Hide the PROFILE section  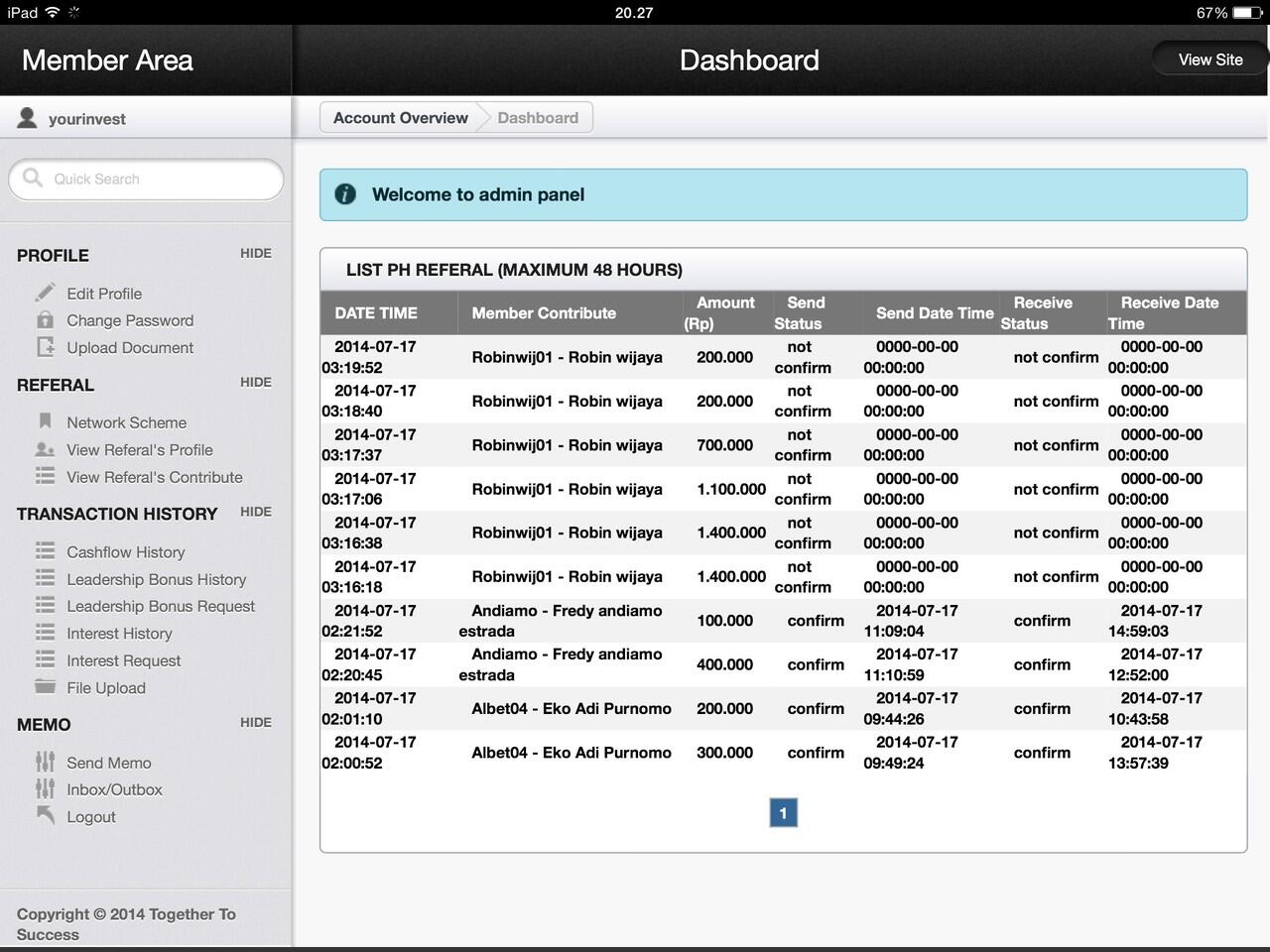click(256, 253)
